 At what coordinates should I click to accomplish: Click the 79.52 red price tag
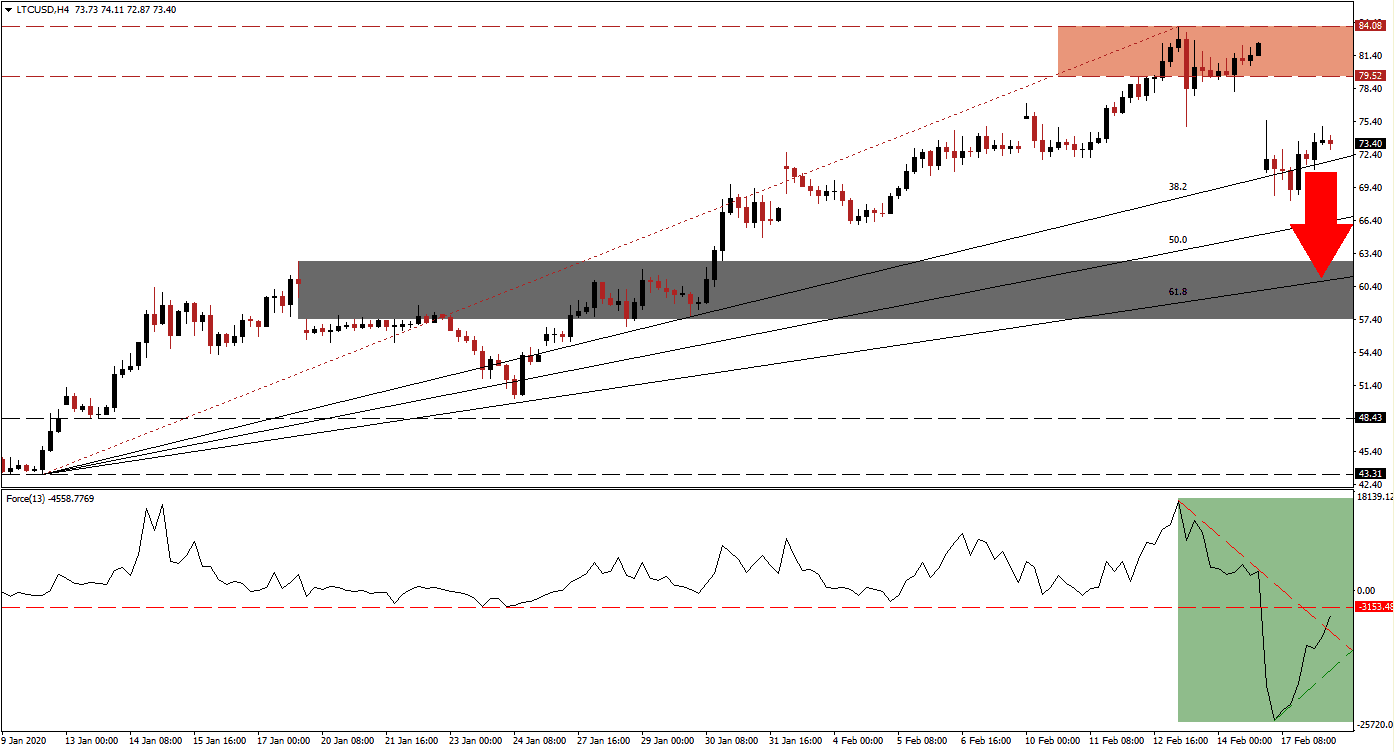(1369, 76)
